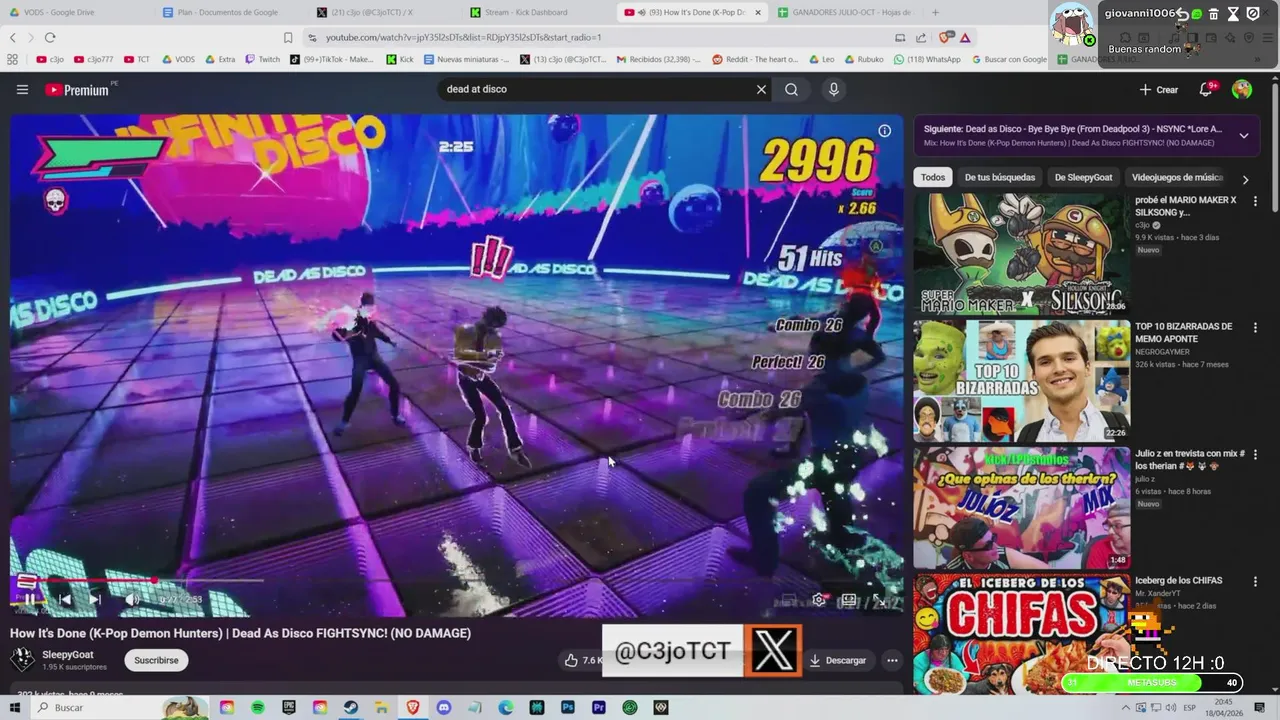Pause the video with the pause button
The image size is (1280, 720).
(30, 599)
